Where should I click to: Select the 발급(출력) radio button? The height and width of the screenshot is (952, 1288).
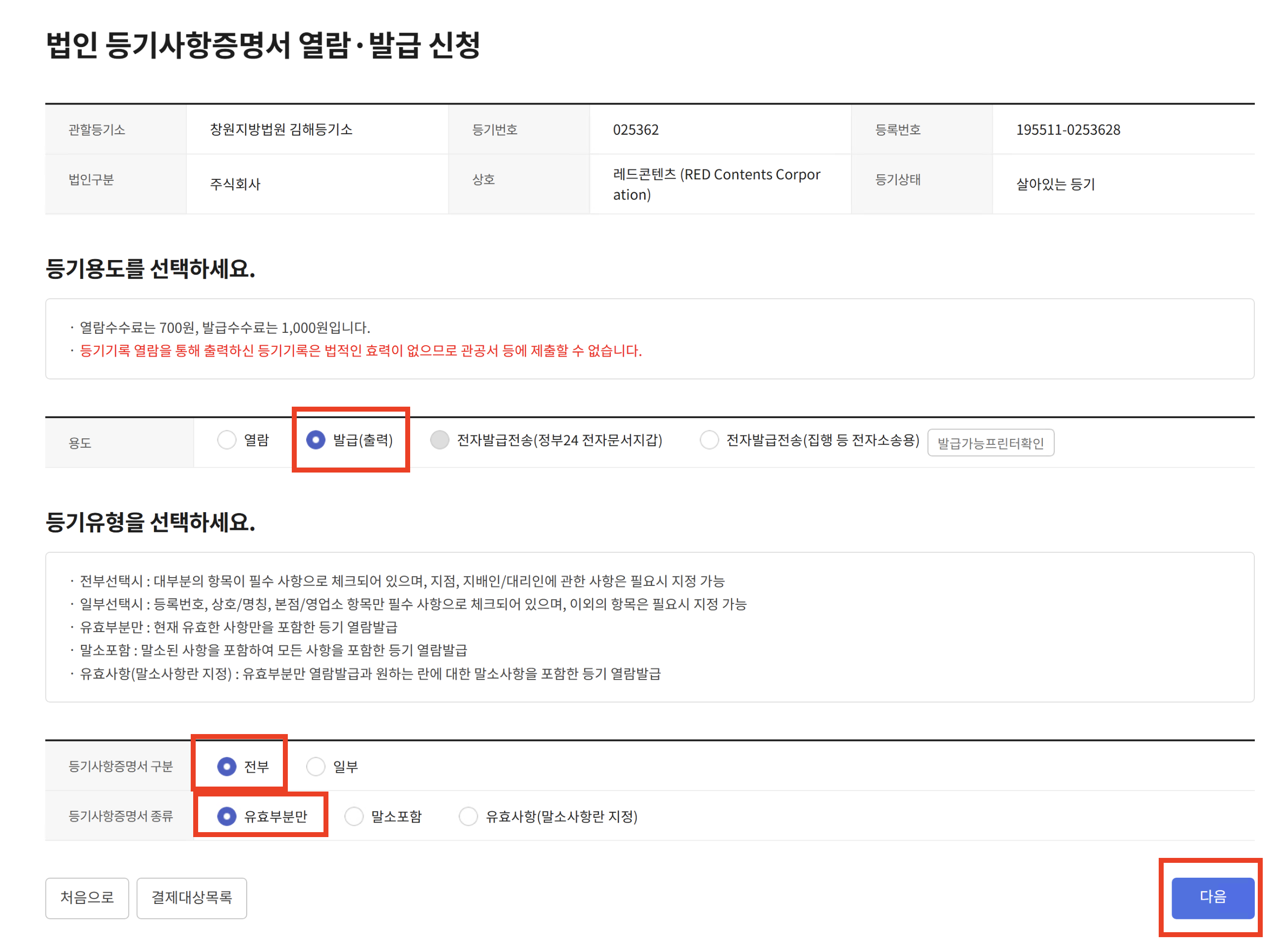click(x=316, y=441)
